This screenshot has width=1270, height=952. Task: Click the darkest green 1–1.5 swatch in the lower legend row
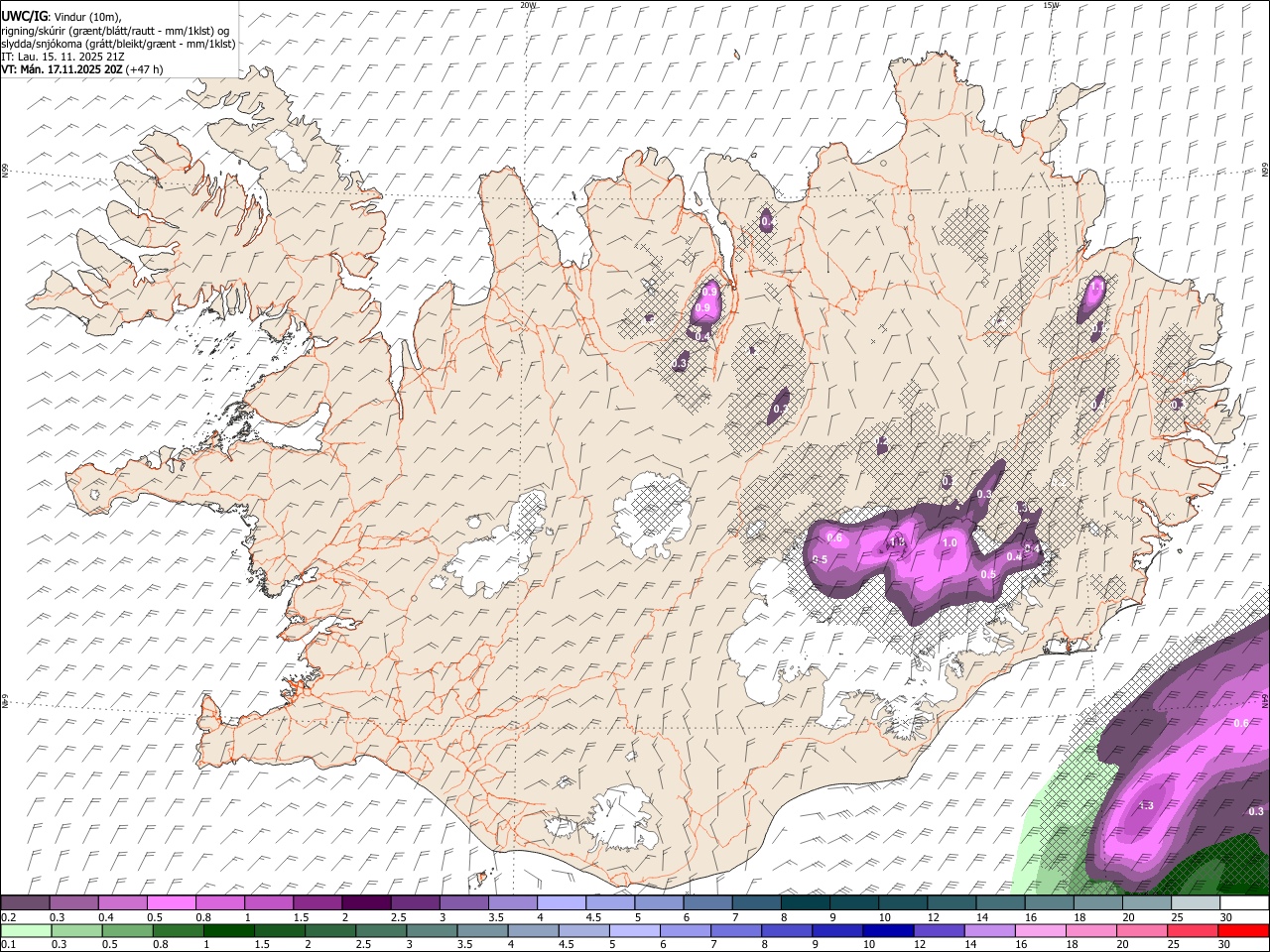229,930
